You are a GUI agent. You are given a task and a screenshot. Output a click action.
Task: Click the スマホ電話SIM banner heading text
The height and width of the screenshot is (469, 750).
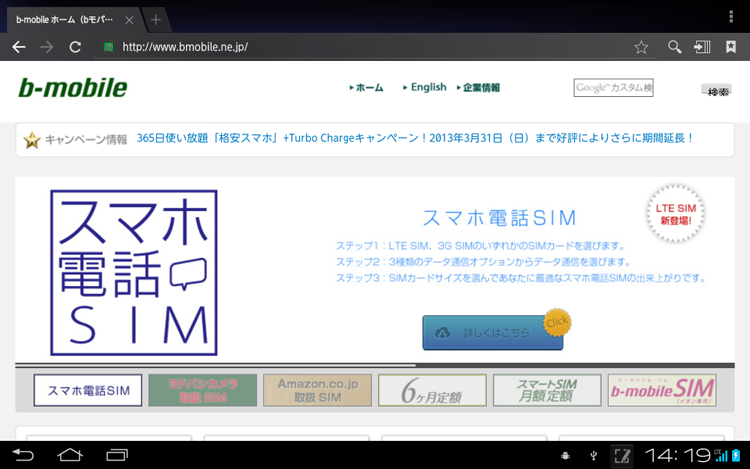[499, 218]
